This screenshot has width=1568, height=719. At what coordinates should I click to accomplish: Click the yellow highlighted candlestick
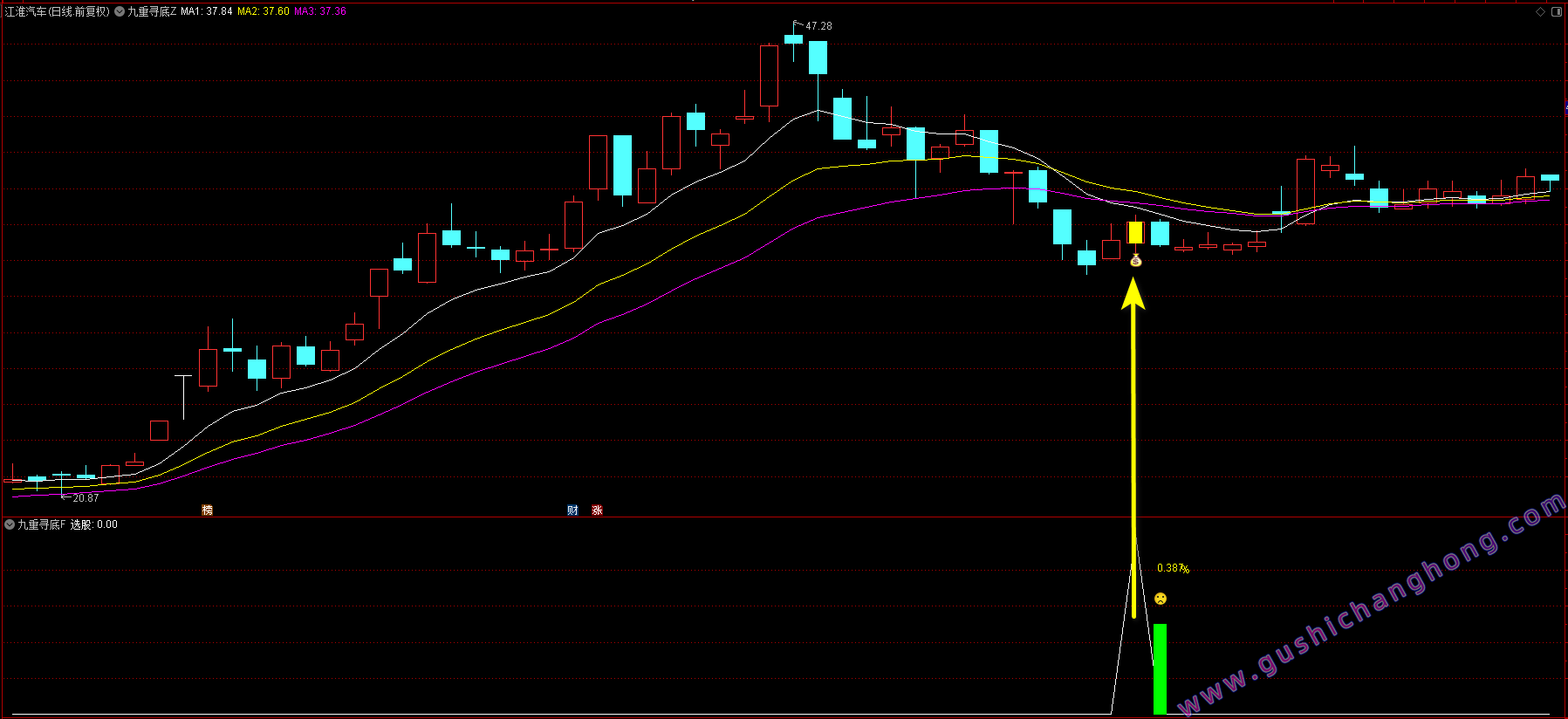click(x=1135, y=232)
